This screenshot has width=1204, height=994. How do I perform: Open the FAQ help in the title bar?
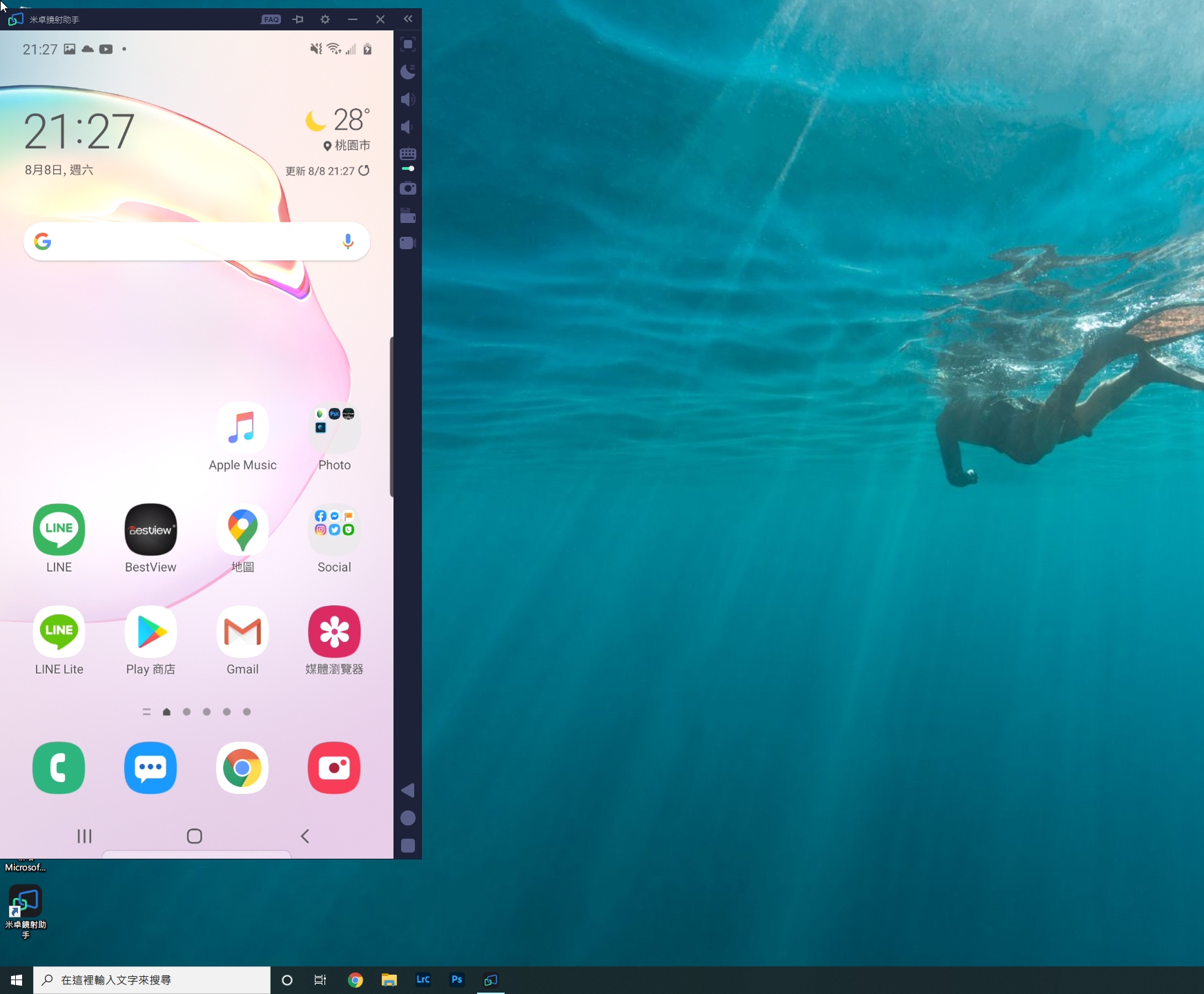tap(271, 19)
